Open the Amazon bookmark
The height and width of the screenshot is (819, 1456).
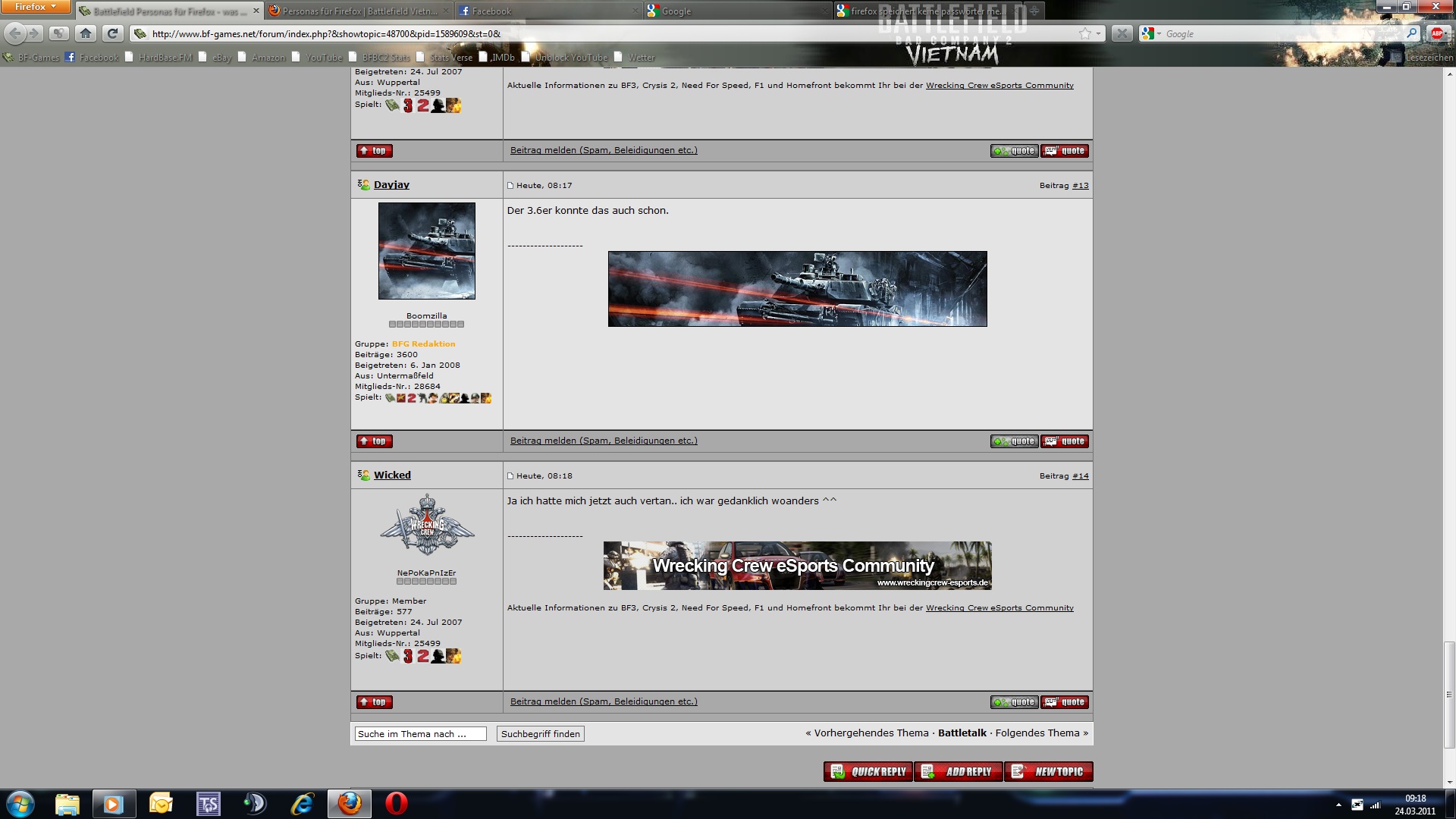point(262,58)
